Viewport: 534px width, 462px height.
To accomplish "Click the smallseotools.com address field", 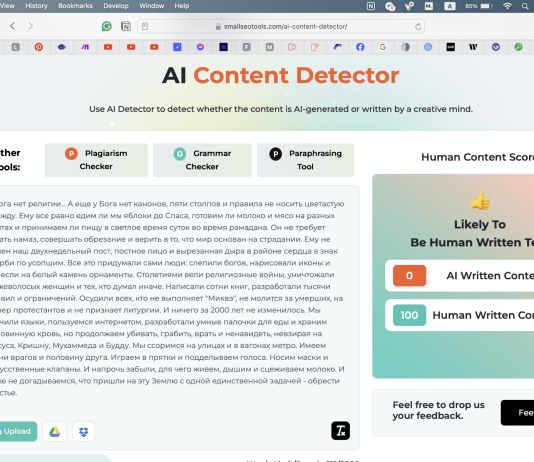I will click(281, 26).
